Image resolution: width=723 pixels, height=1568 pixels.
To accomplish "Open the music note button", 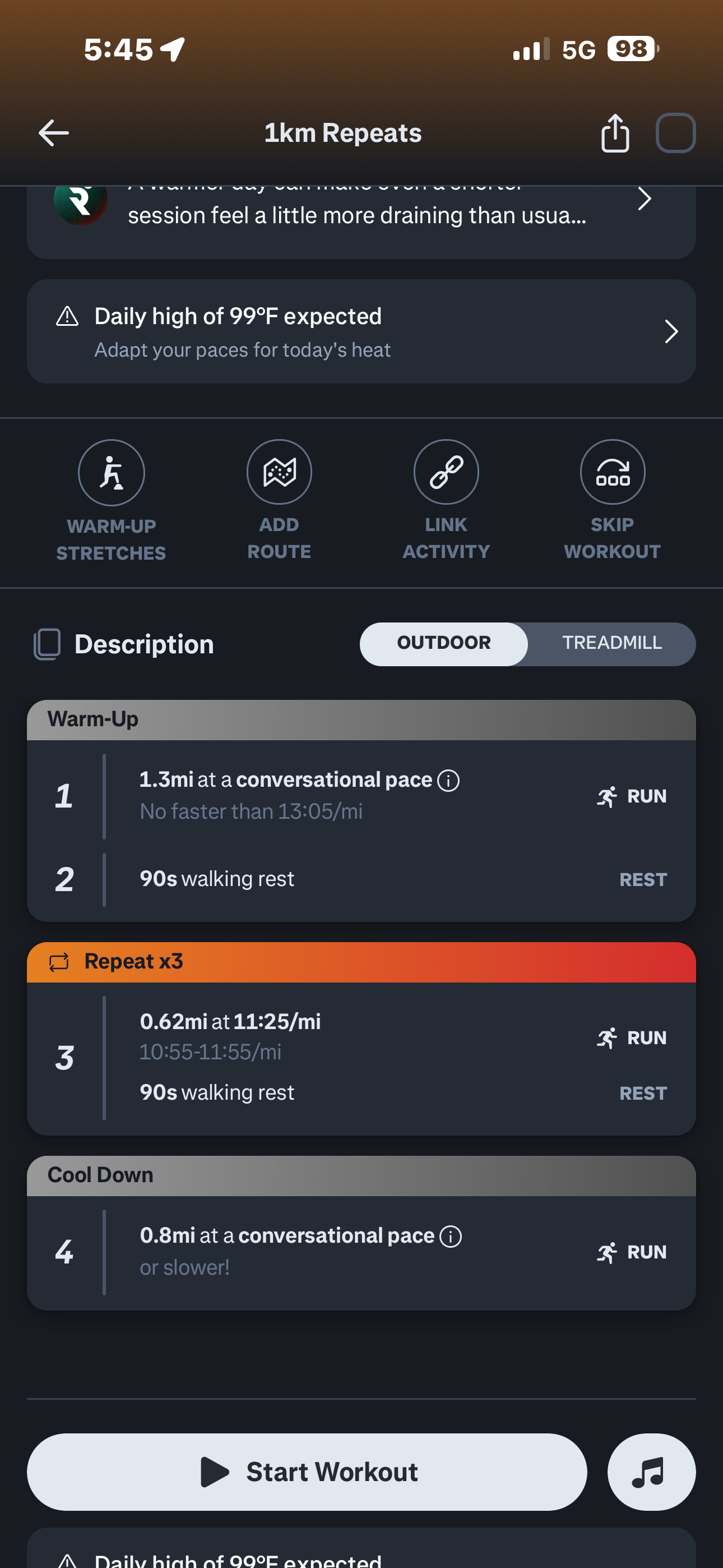I will coord(651,1472).
